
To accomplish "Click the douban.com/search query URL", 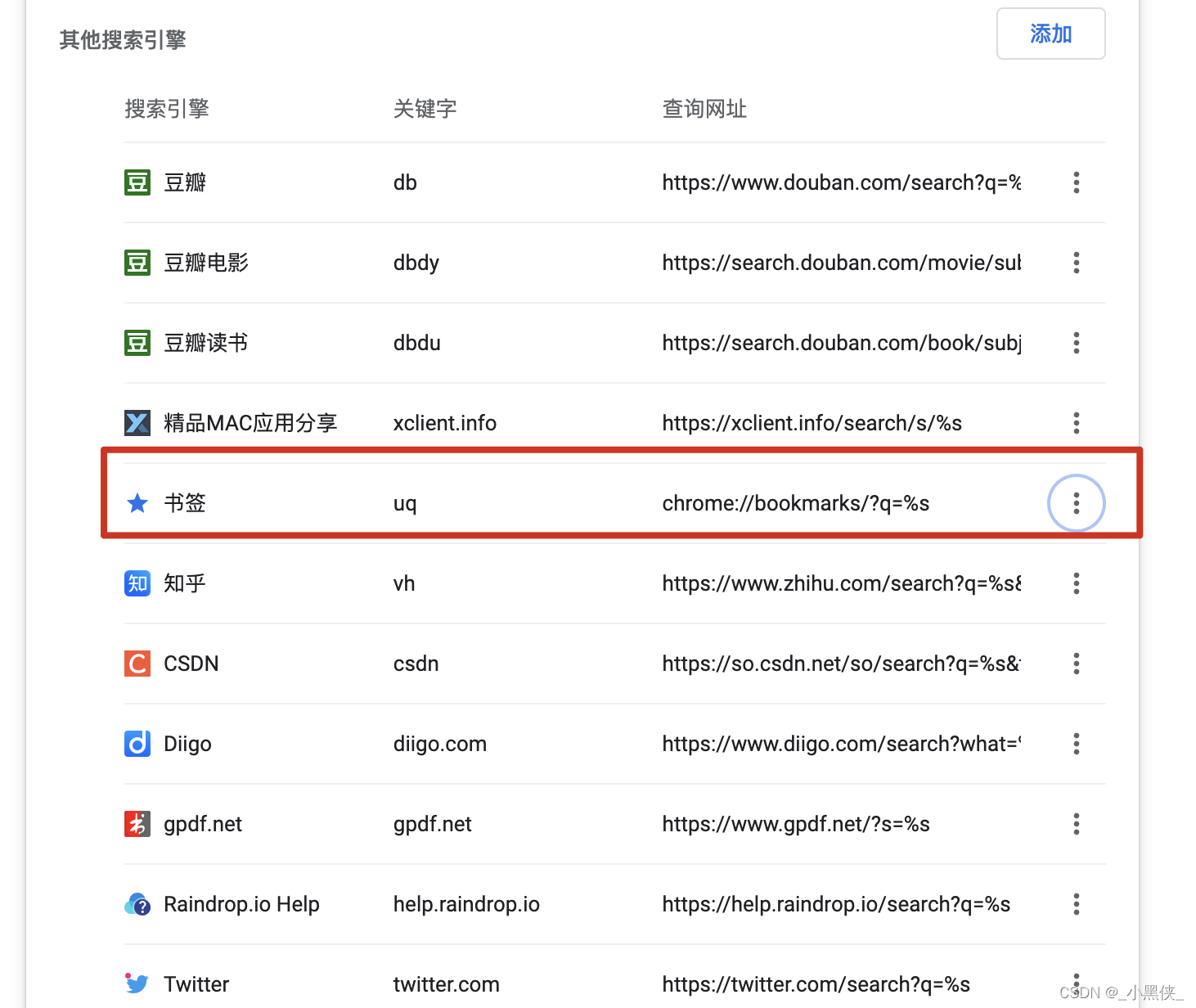I will coord(842,182).
